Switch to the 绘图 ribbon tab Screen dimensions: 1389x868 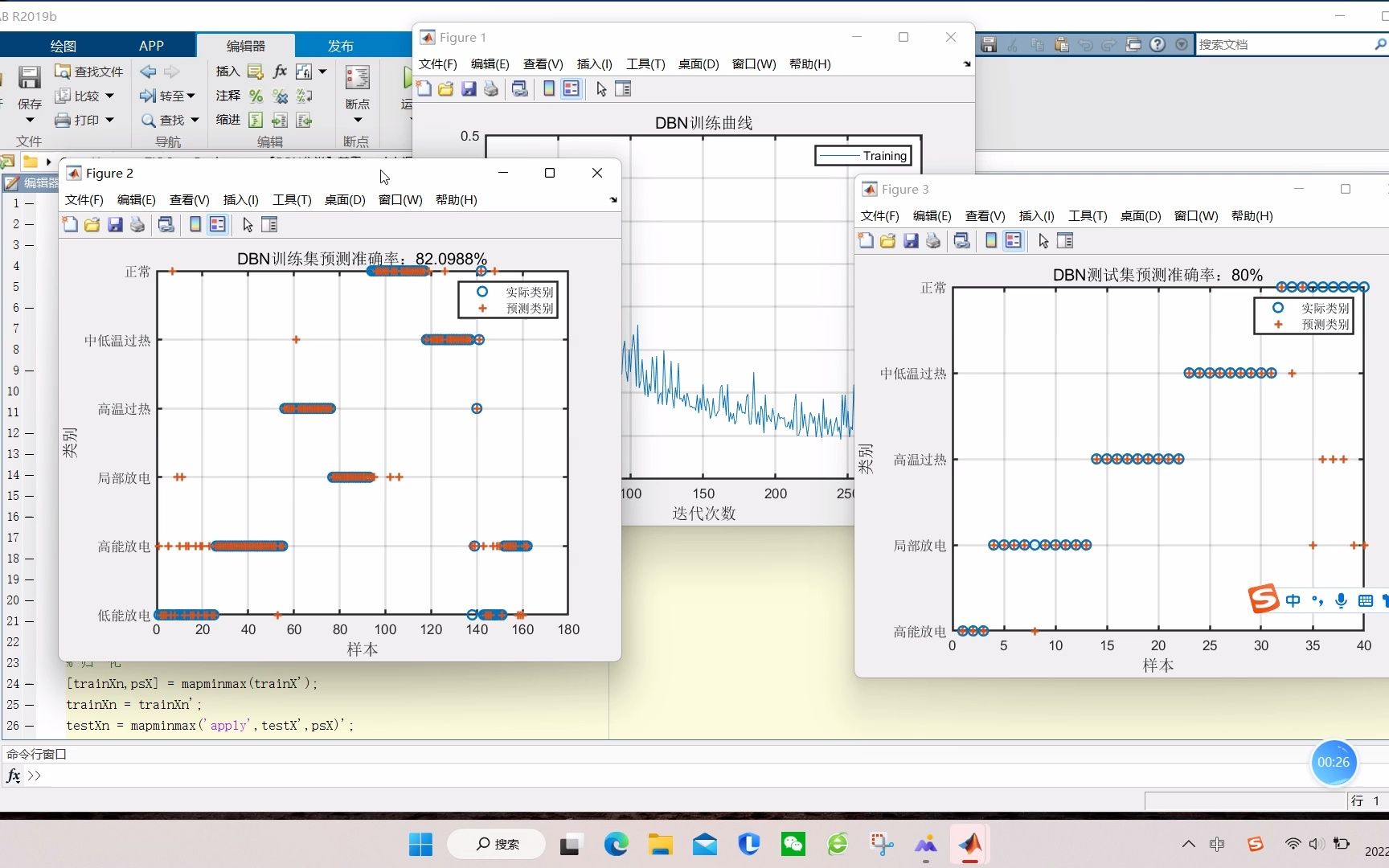point(63,46)
